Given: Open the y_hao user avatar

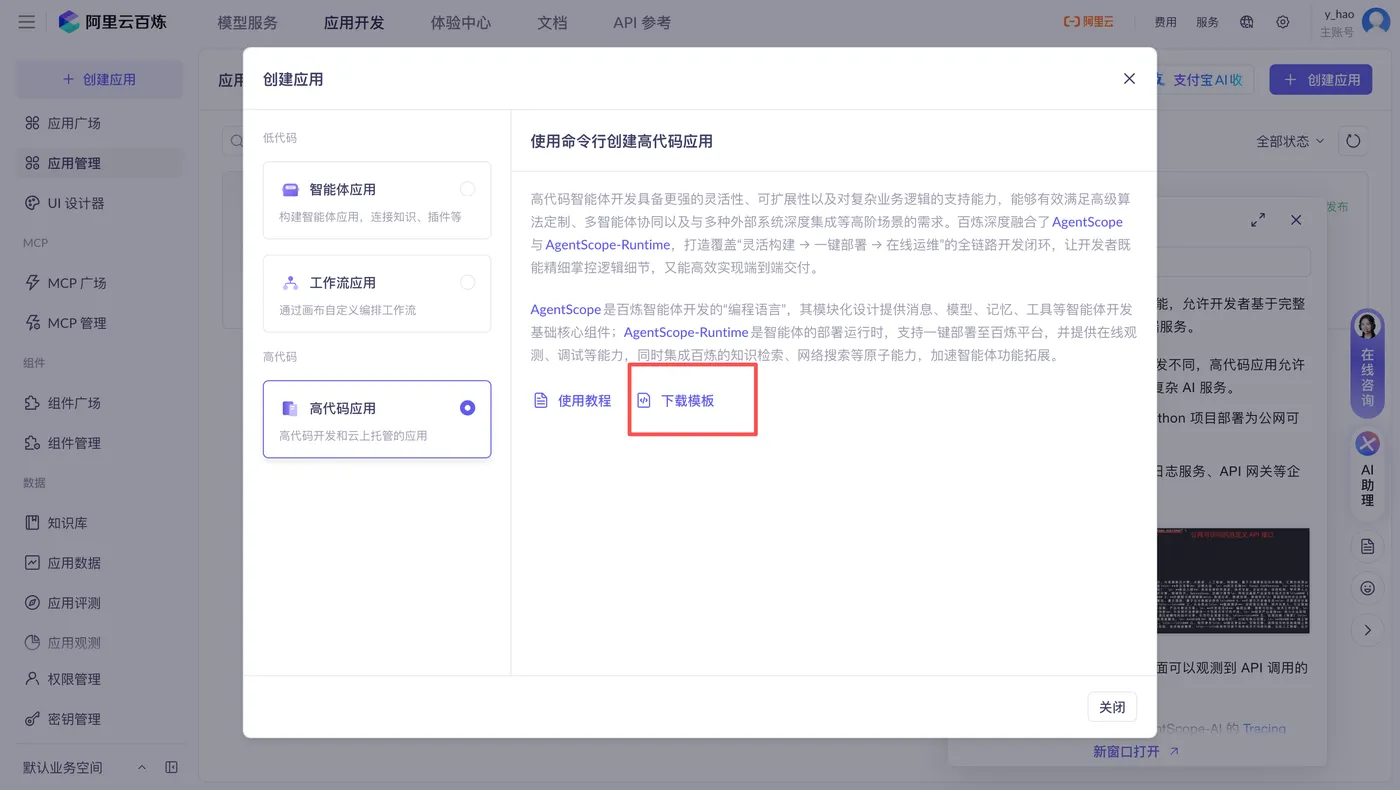Looking at the screenshot, I should [1376, 22].
